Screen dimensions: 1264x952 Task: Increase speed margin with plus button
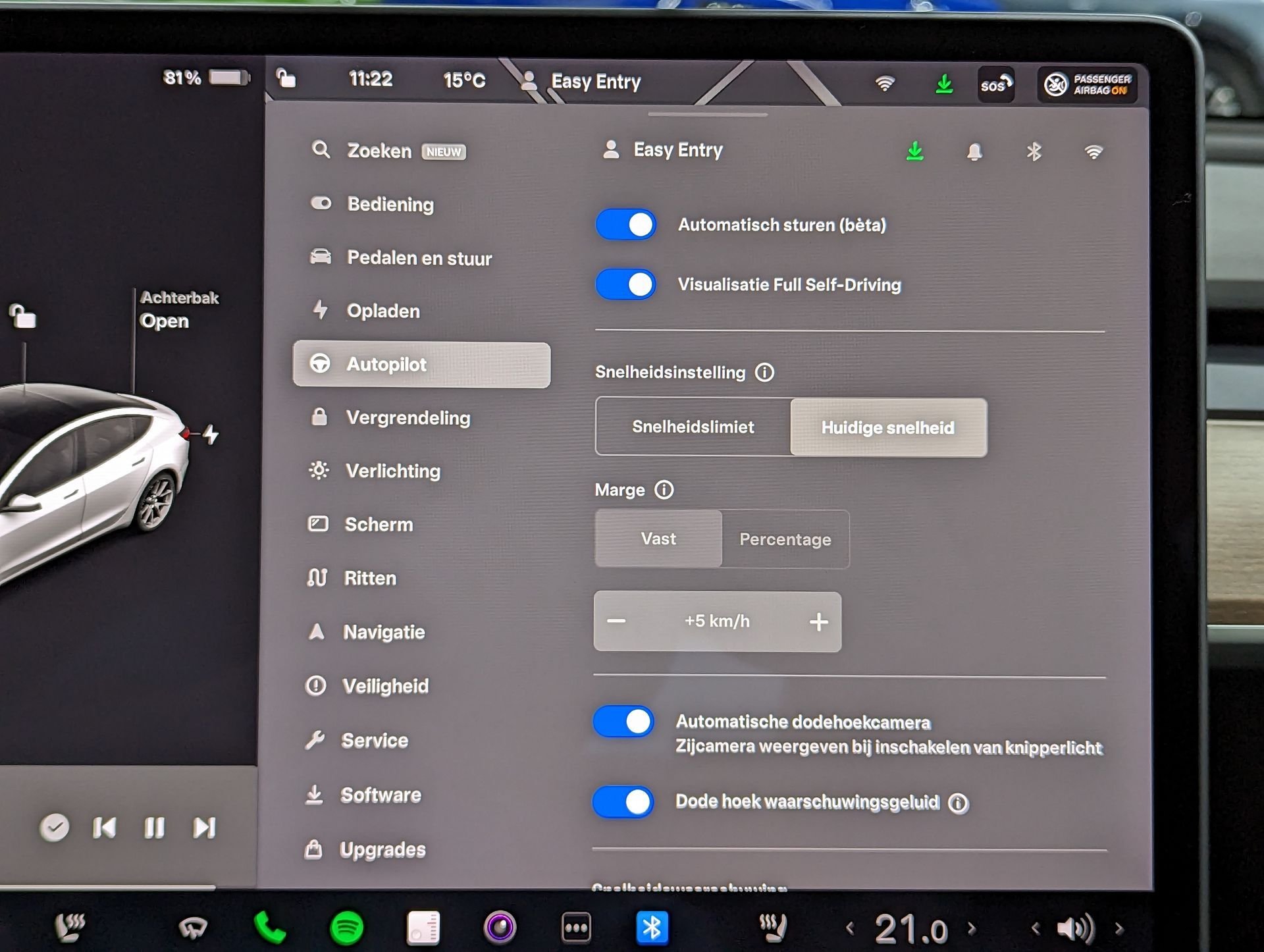[819, 621]
